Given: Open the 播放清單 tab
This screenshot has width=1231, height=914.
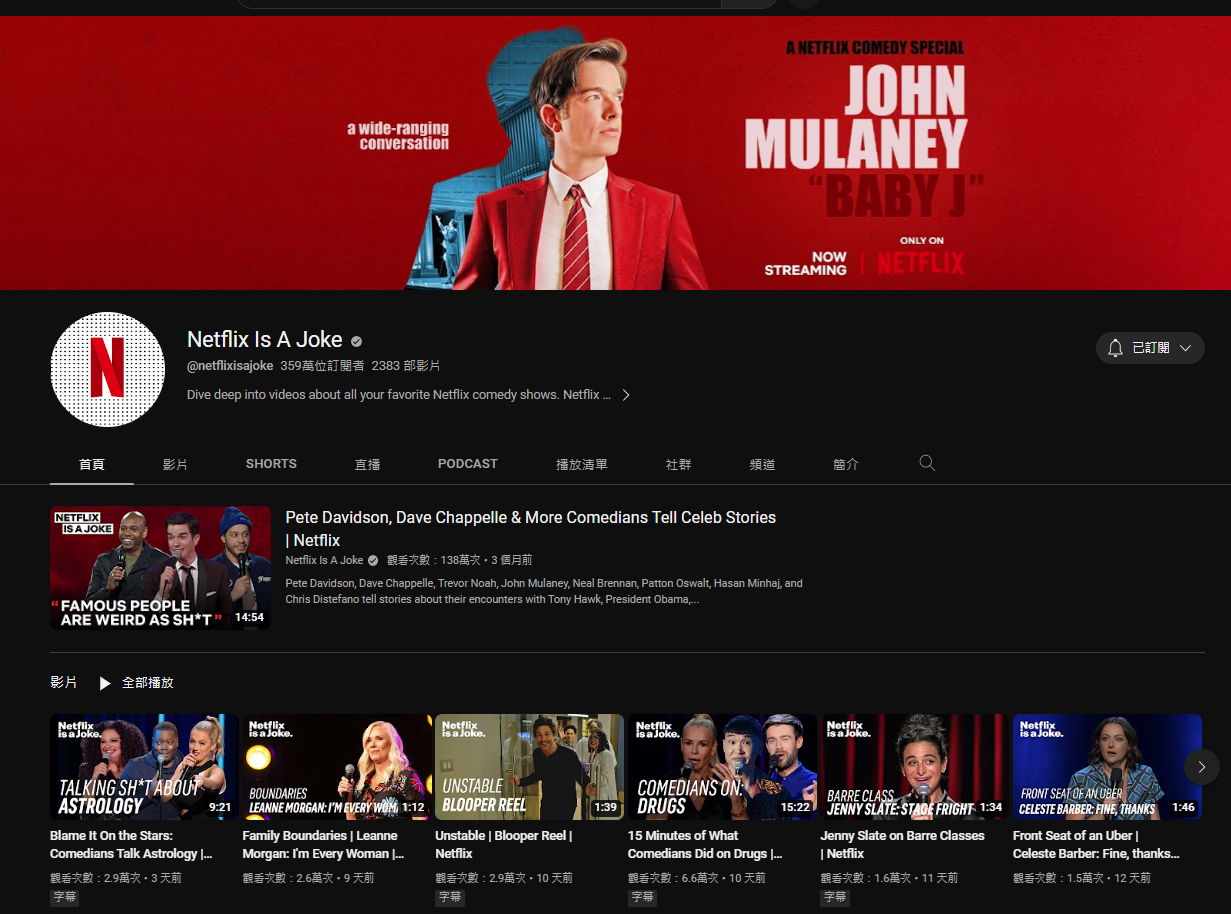Looking at the screenshot, I should pos(582,464).
